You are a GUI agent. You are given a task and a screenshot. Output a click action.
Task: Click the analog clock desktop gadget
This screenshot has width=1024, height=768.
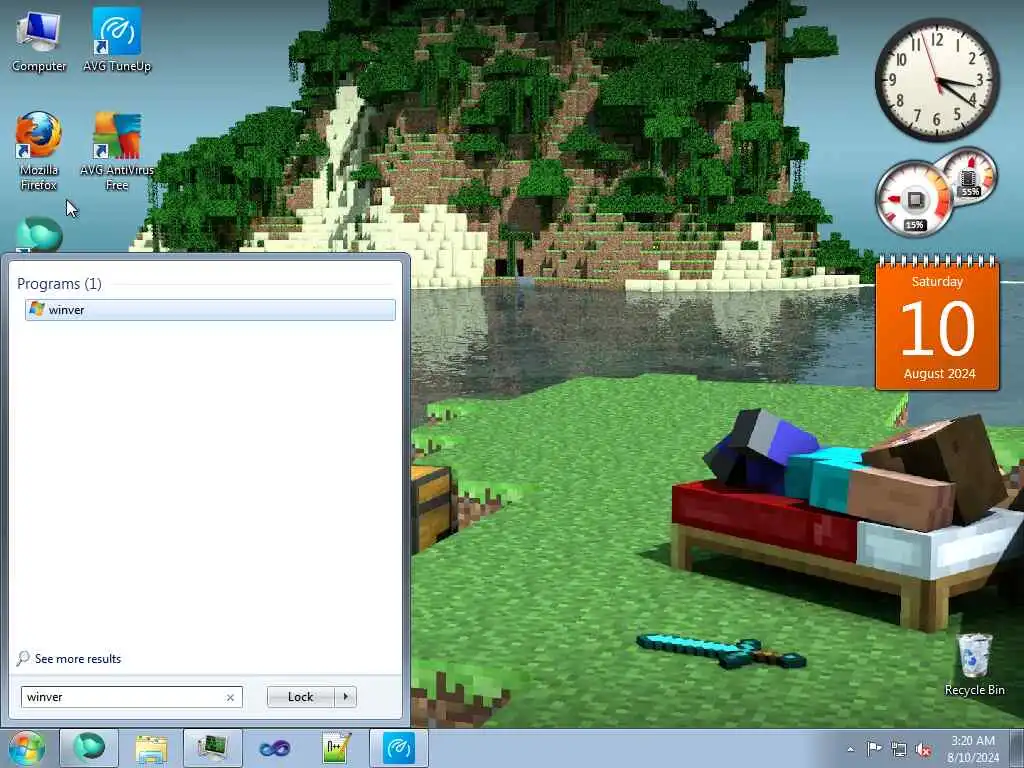coord(937,80)
